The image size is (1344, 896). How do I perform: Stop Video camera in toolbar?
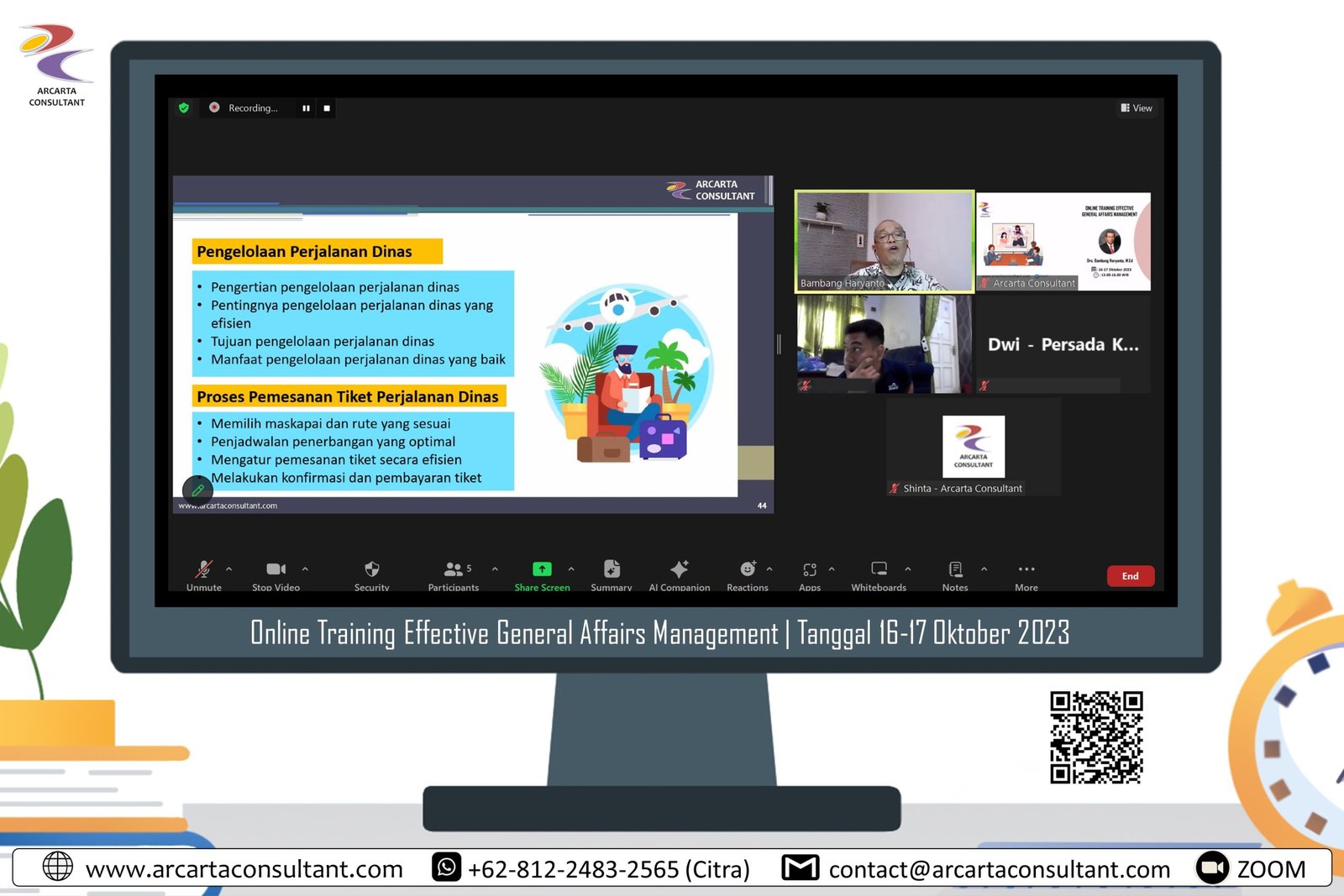click(x=276, y=571)
